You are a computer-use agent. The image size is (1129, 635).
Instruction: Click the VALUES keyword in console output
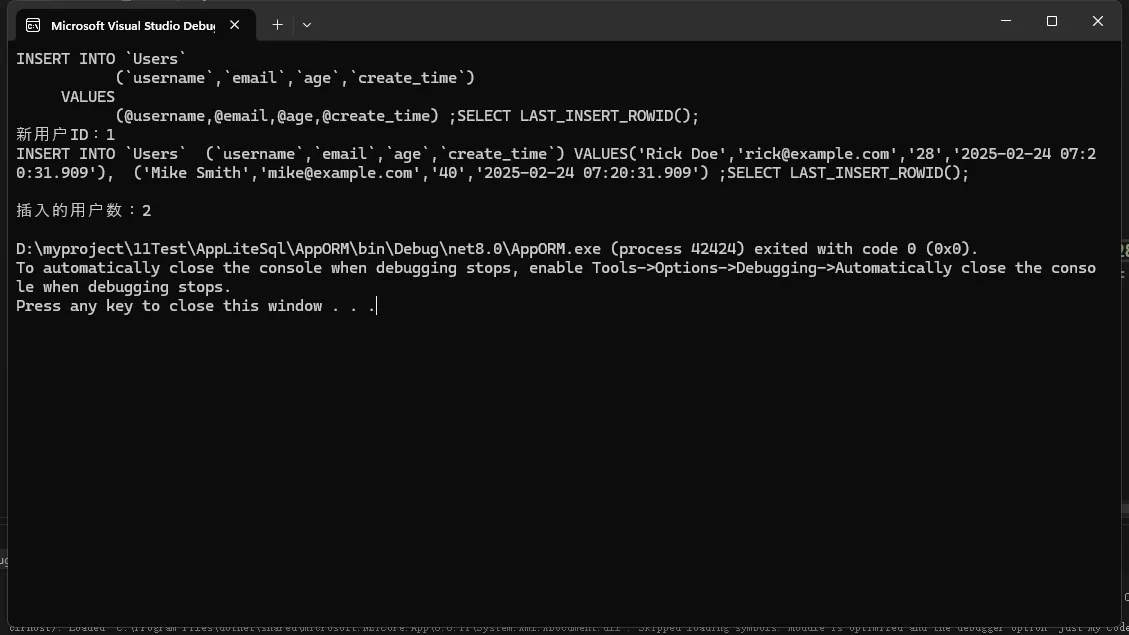tap(88, 97)
